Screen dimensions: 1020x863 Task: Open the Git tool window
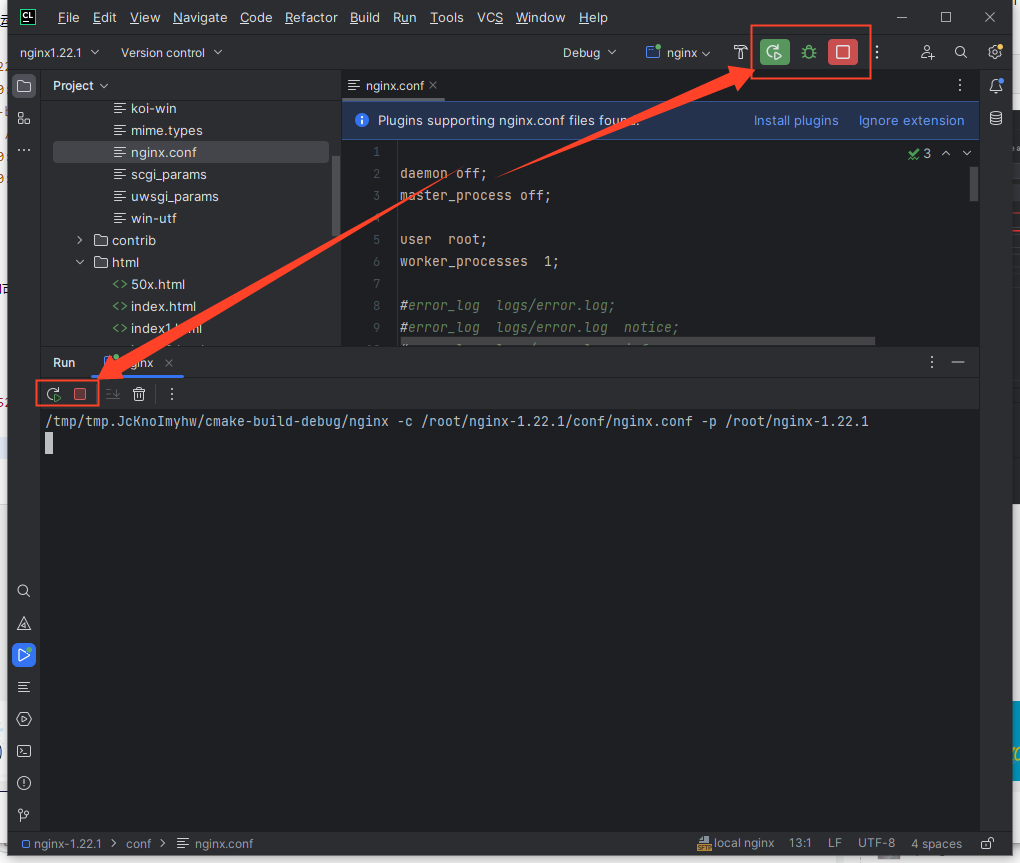tap(23, 815)
